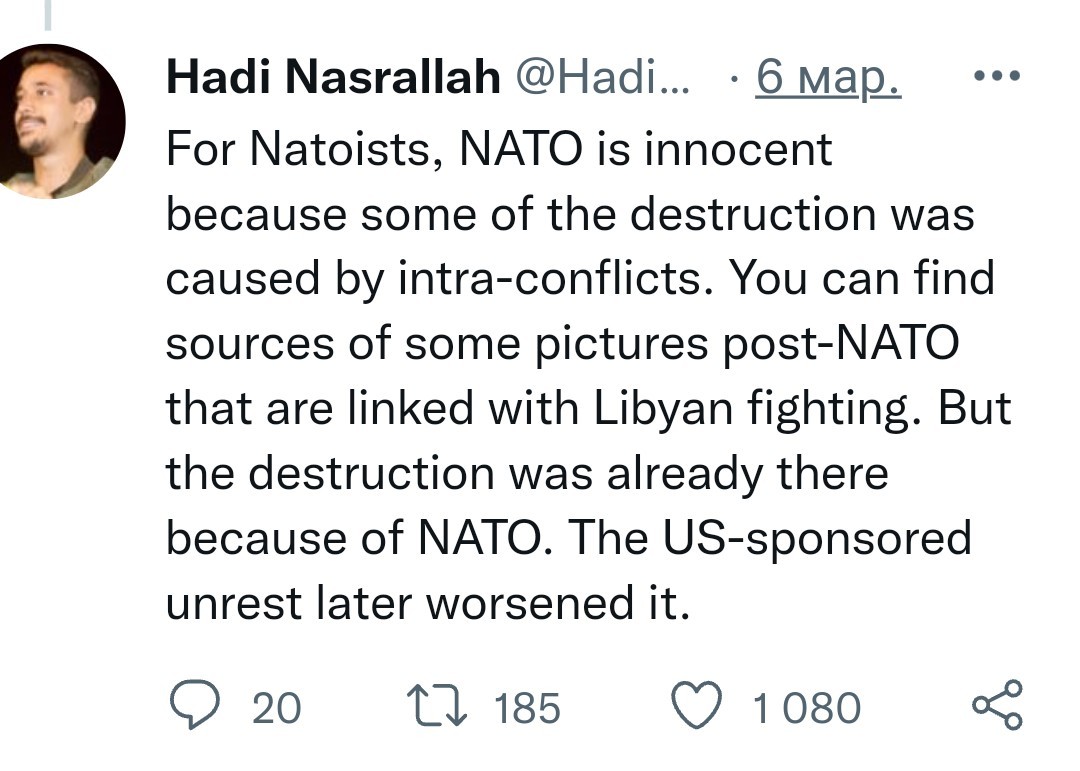Retweet using the arrows icon

click(x=437, y=705)
